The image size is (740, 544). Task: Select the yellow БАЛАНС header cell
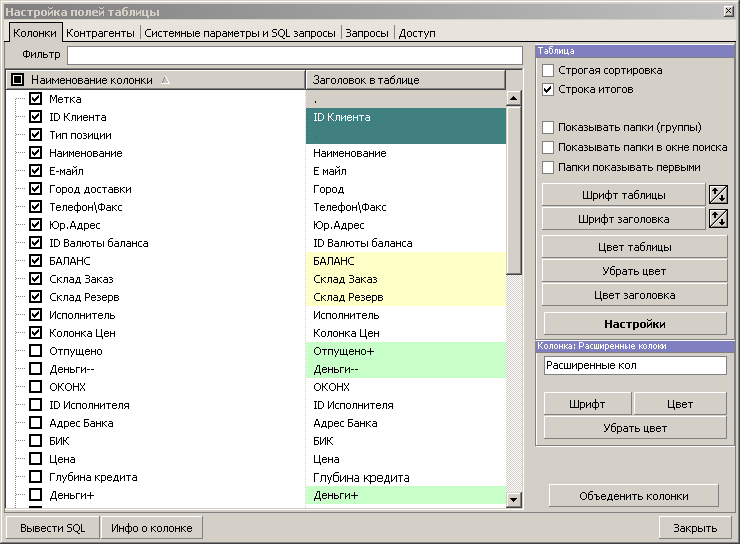tap(406, 261)
